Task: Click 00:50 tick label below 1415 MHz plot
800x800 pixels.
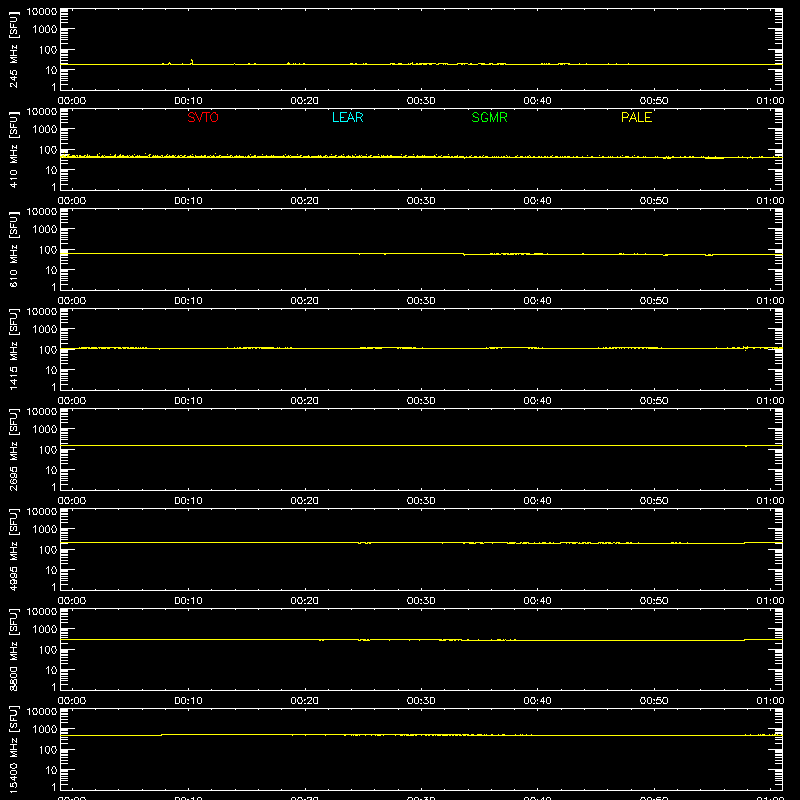Action: (654, 401)
